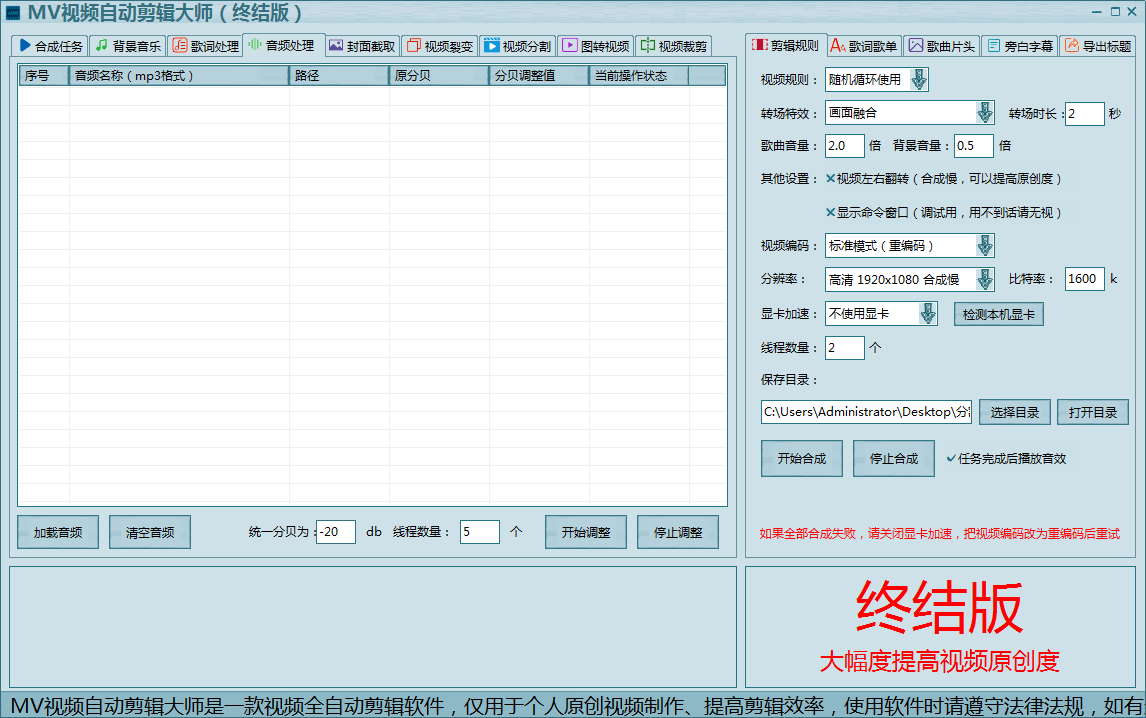Open the 视频编码 dropdown
Image resolution: width=1146 pixels, height=718 pixels.
[984, 246]
